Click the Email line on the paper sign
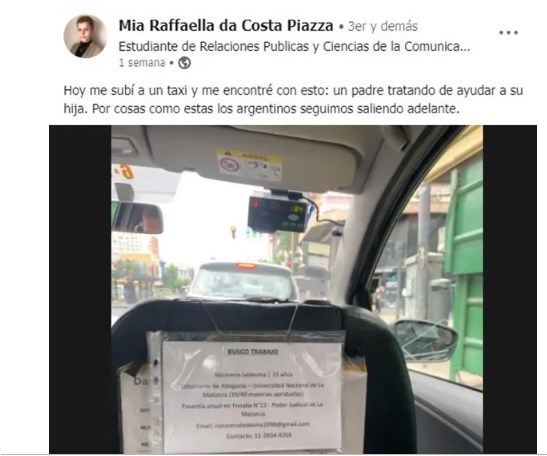The height and width of the screenshot is (456, 547). (253, 425)
